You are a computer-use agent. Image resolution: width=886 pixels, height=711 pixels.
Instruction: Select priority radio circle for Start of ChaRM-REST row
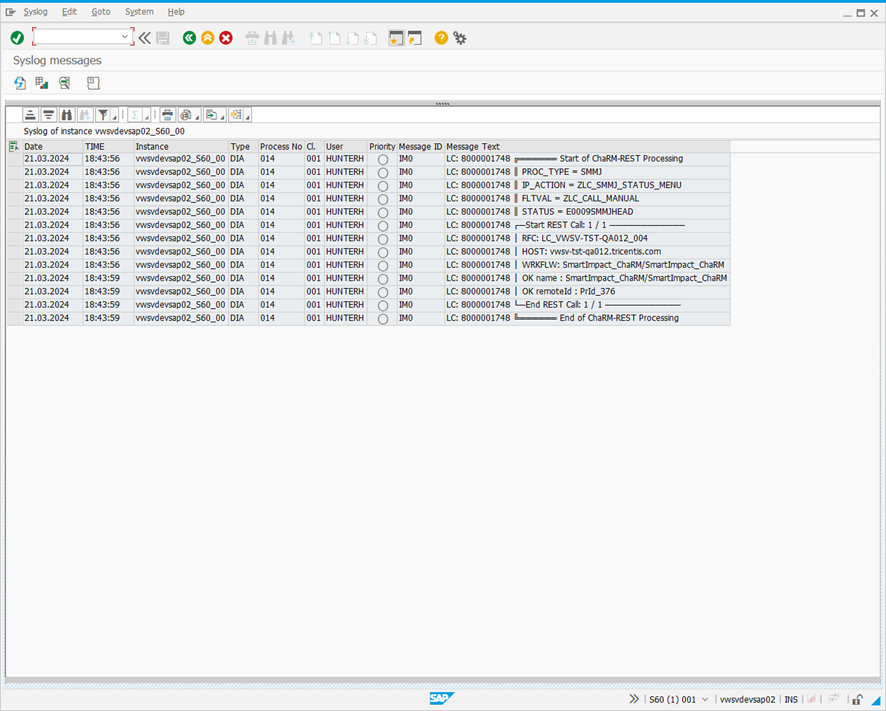(x=382, y=160)
